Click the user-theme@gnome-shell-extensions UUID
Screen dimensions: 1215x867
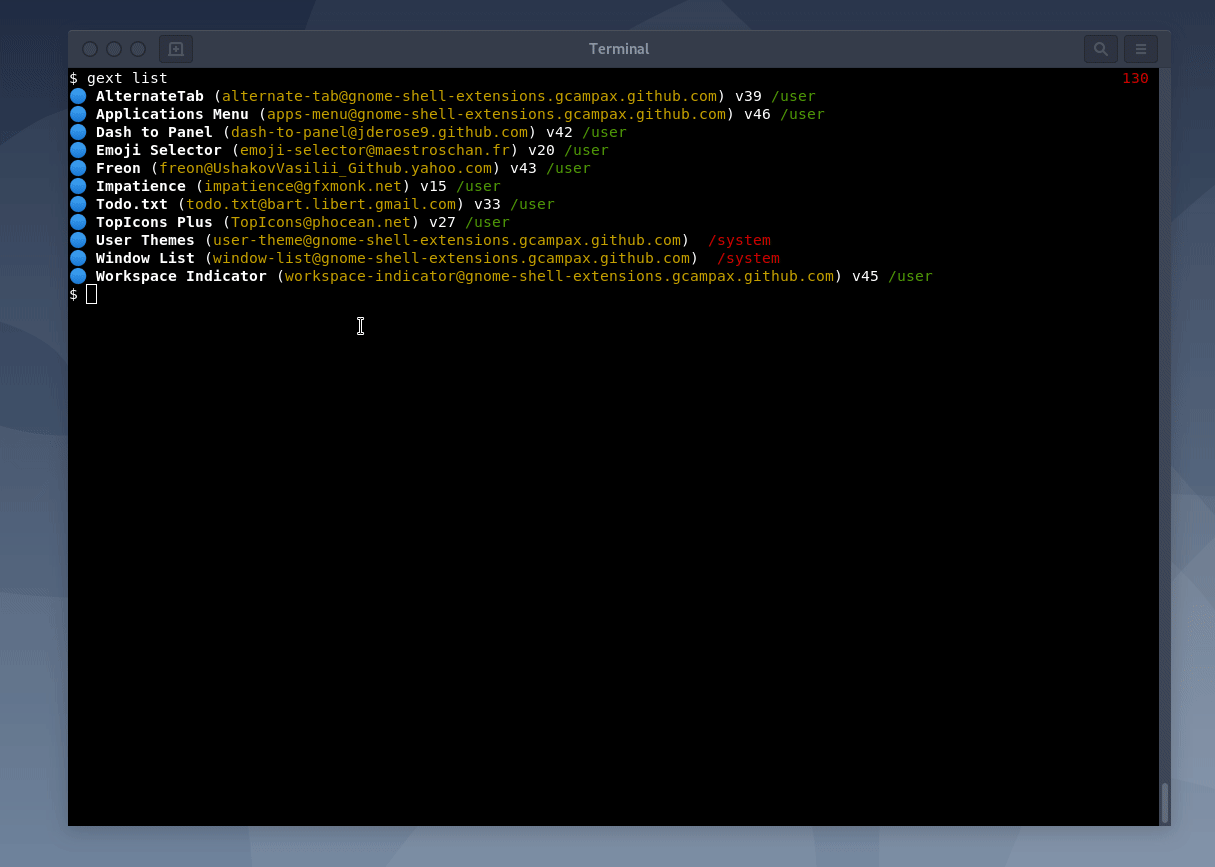[447, 241]
